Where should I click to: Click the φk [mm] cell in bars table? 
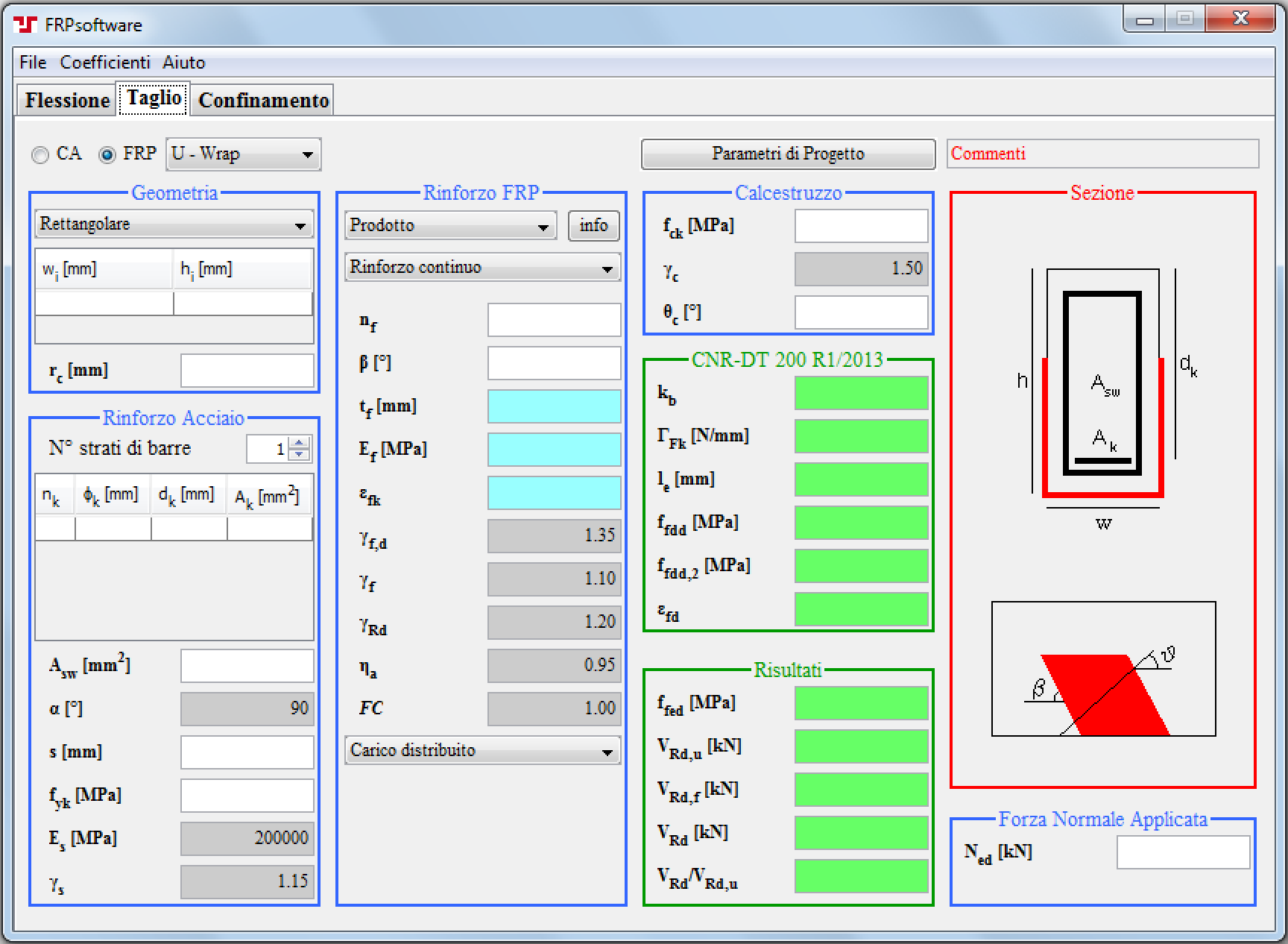coord(113,529)
